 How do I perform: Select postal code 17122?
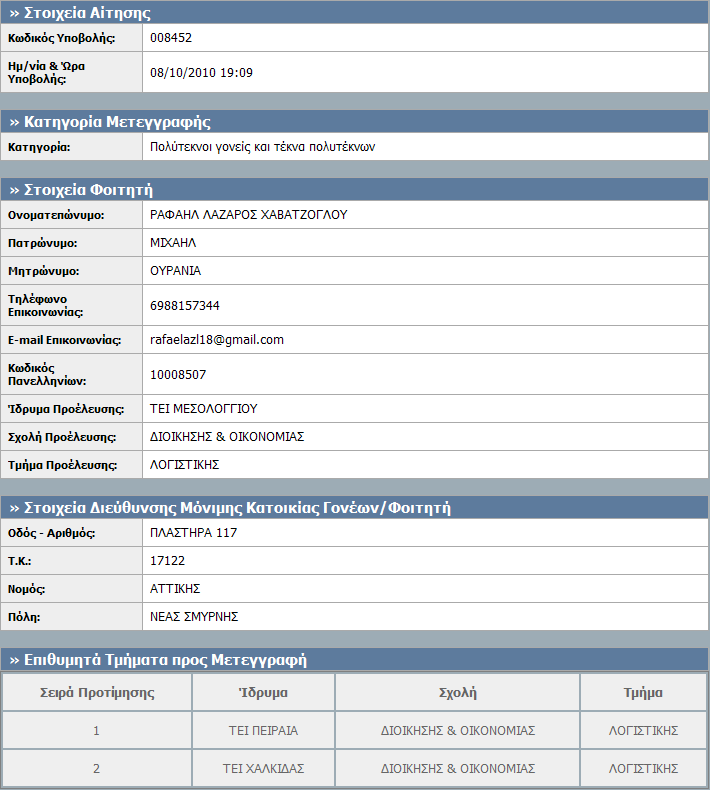tap(167, 561)
